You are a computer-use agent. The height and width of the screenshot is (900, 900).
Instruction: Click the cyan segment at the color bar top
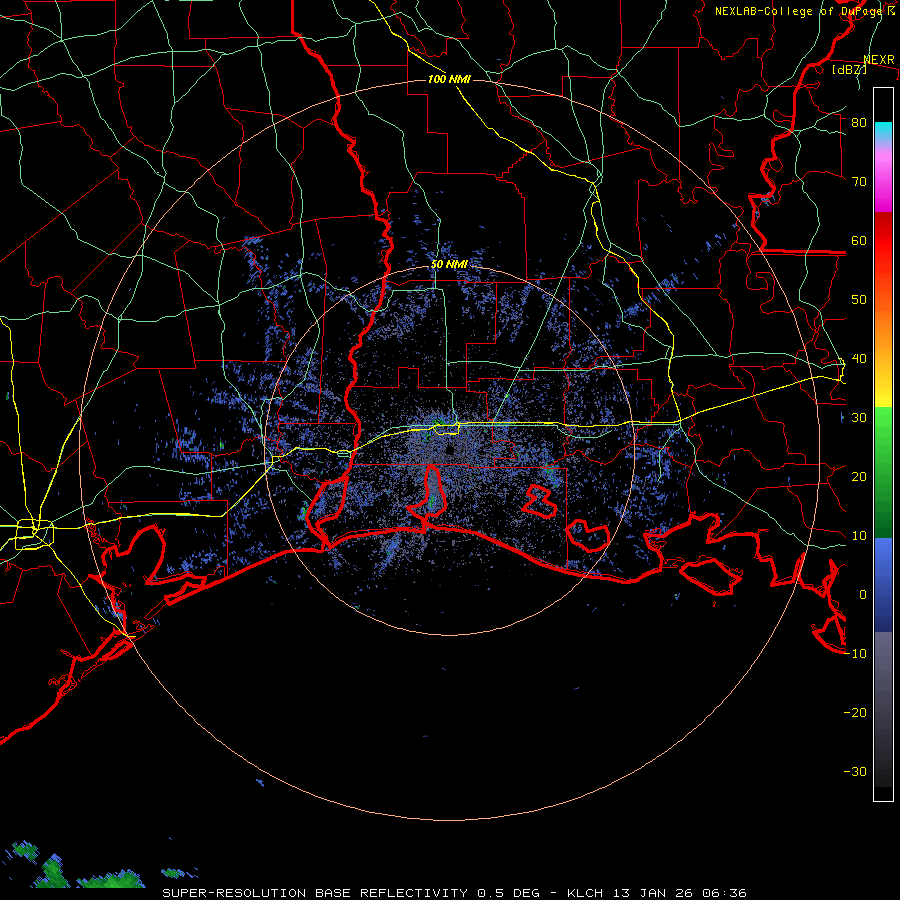[883, 130]
